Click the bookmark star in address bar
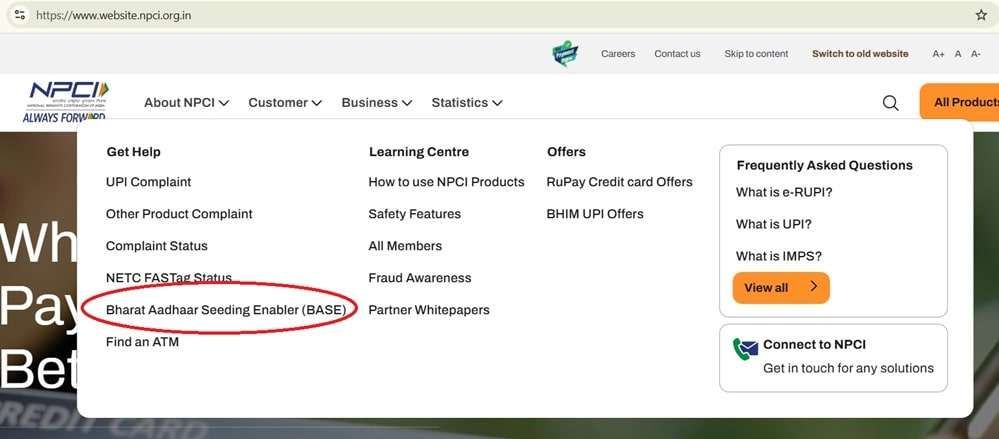 point(981,15)
